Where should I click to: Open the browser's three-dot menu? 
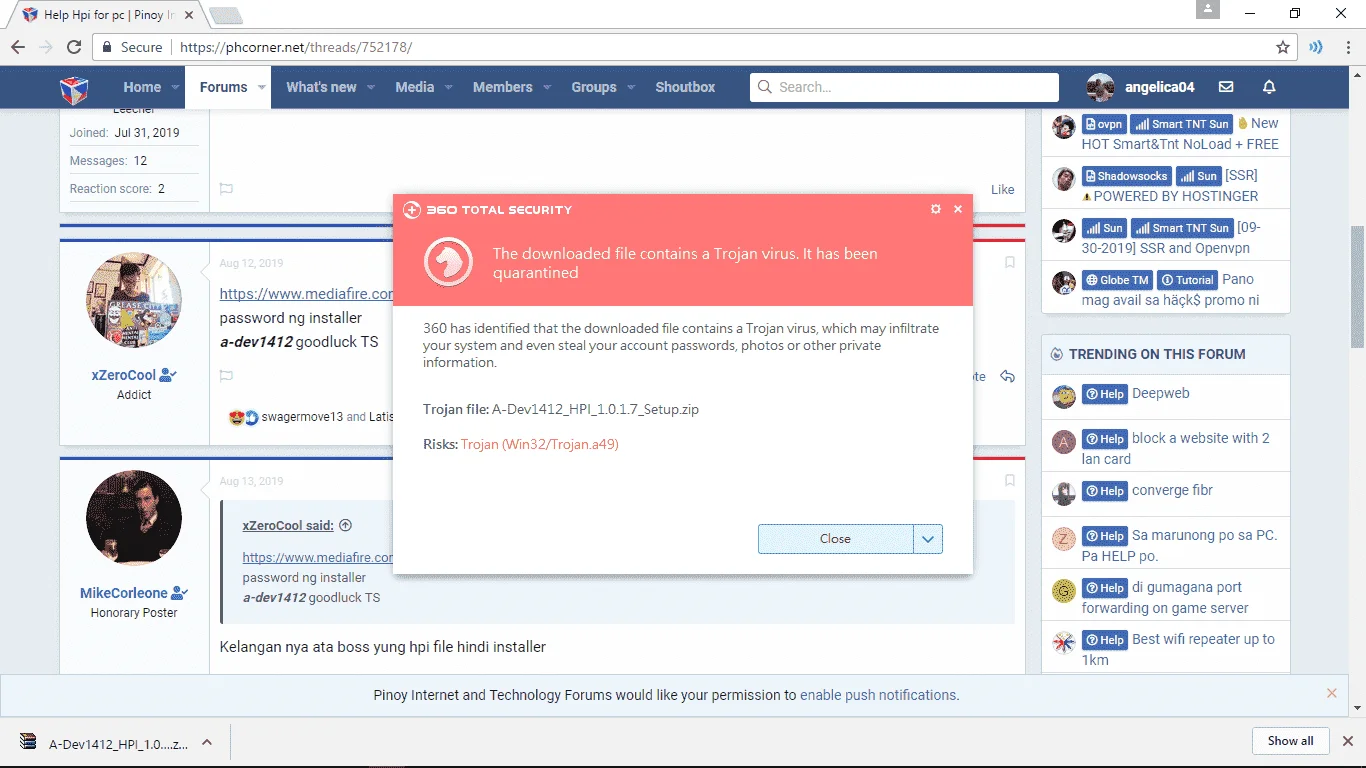[x=1346, y=47]
